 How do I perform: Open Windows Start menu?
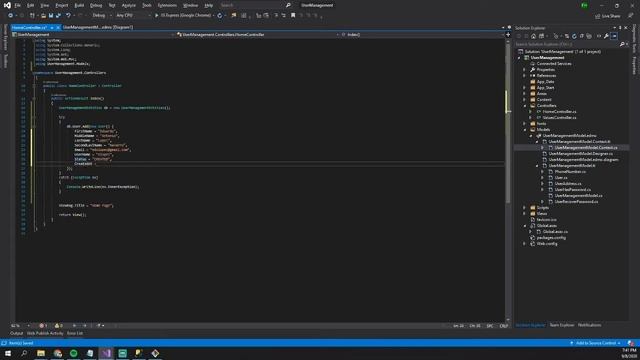pos(8,353)
